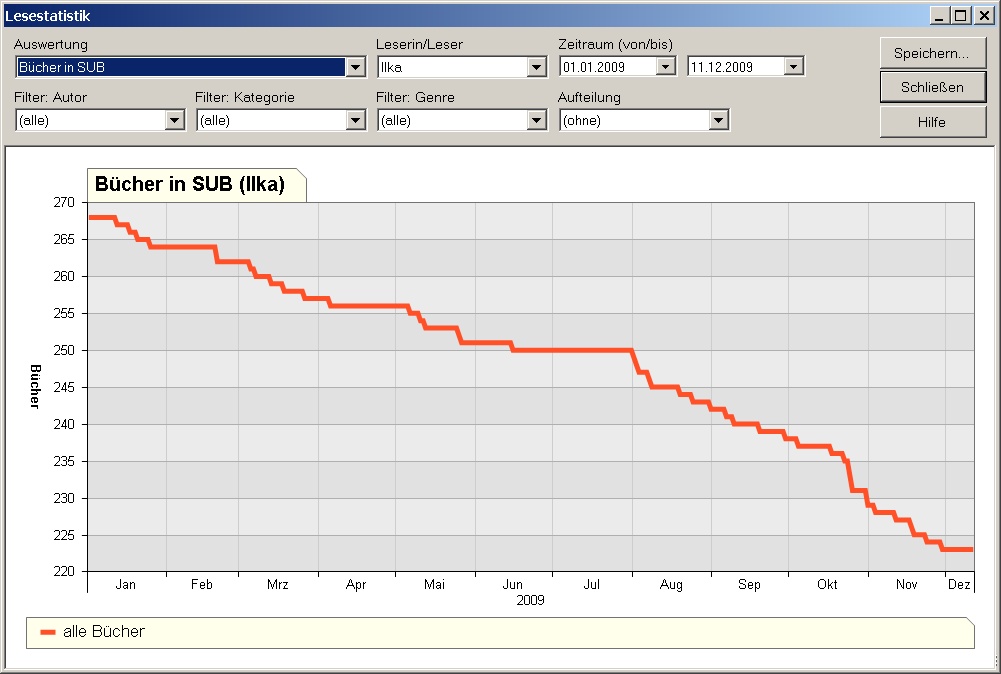Minimize the Lesestatistik window
1001x674 pixels.
(x=940, y=15)
